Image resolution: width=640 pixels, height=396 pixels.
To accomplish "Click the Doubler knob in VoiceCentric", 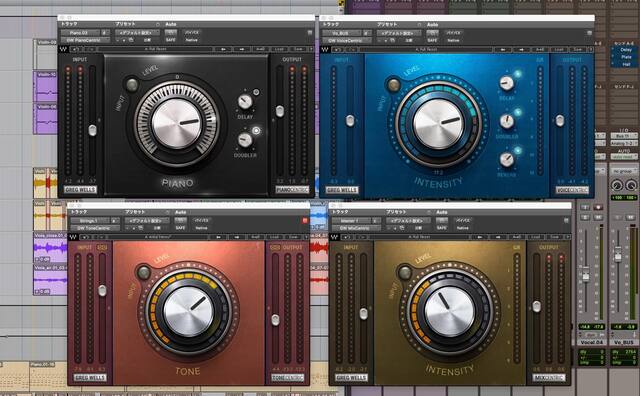I will pyautogui.click(x=507, y=121).
